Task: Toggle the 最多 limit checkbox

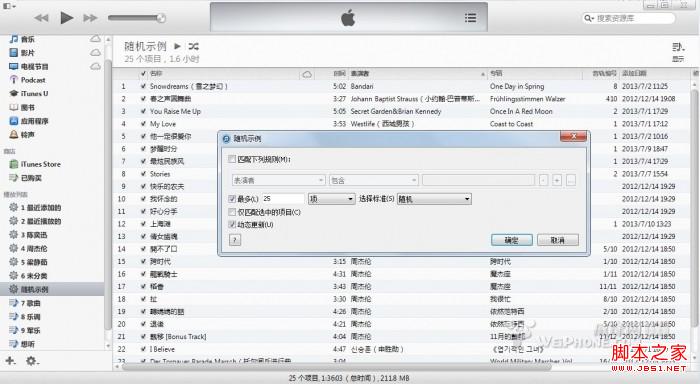Action: pos(232,199)
